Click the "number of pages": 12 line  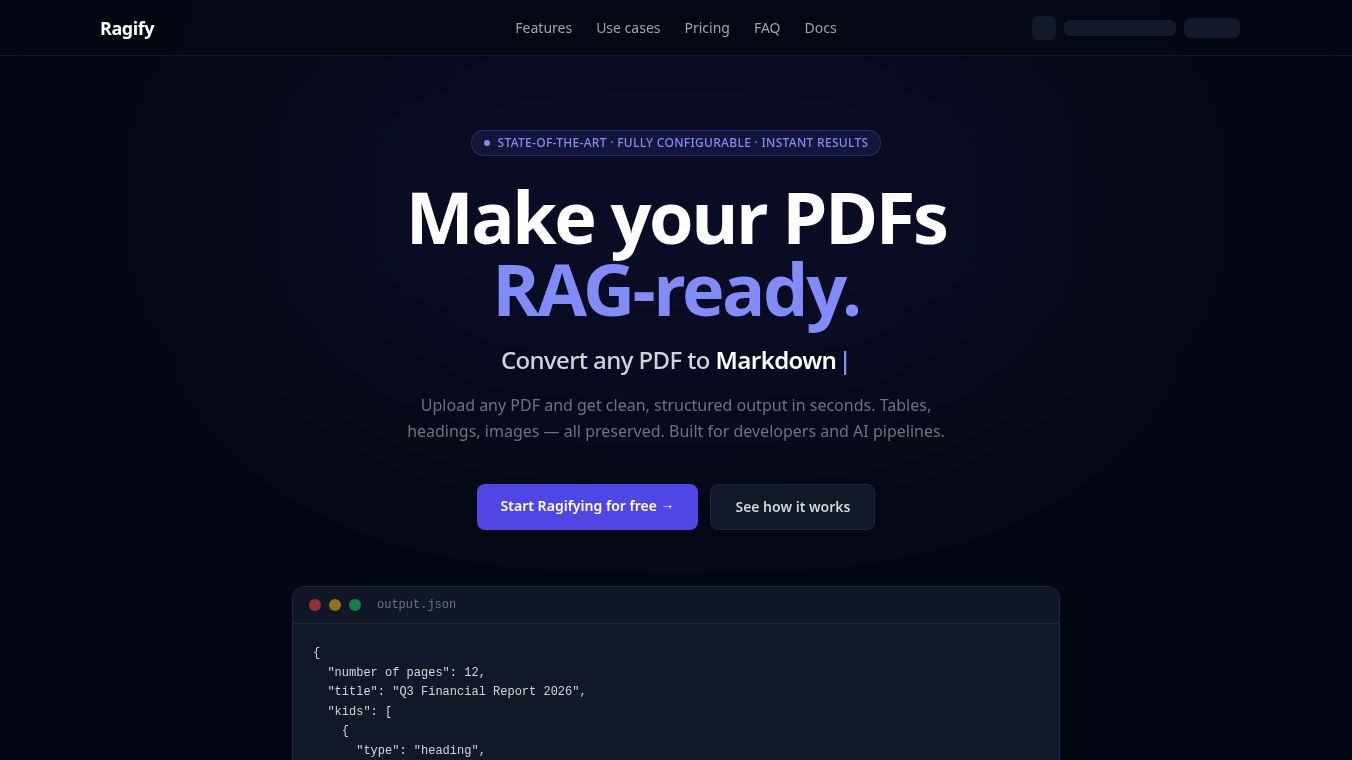(406, 673)
